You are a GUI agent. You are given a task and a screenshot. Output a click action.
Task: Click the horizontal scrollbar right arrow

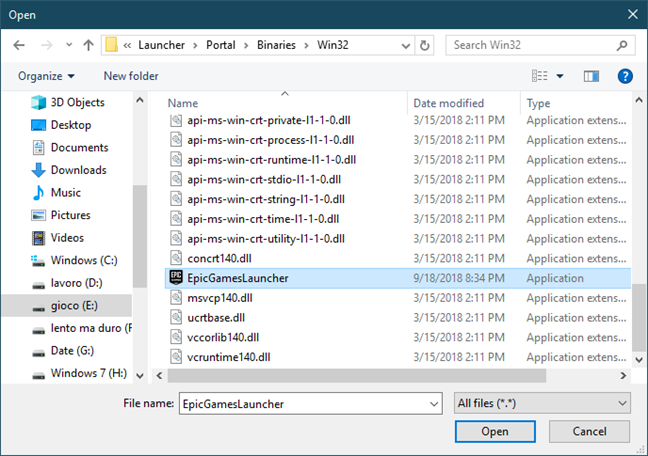click(x=623, y=375)
